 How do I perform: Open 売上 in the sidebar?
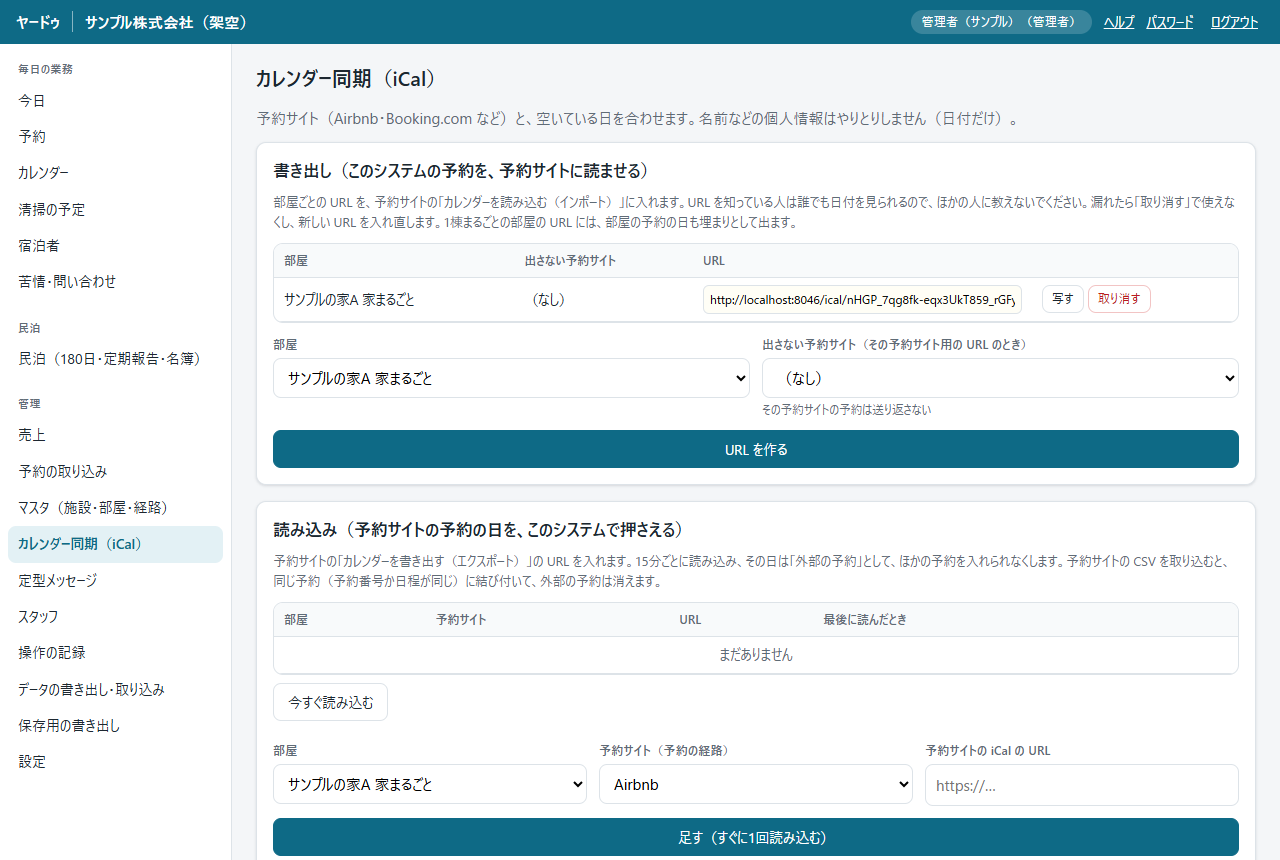(x=115, y=435)
